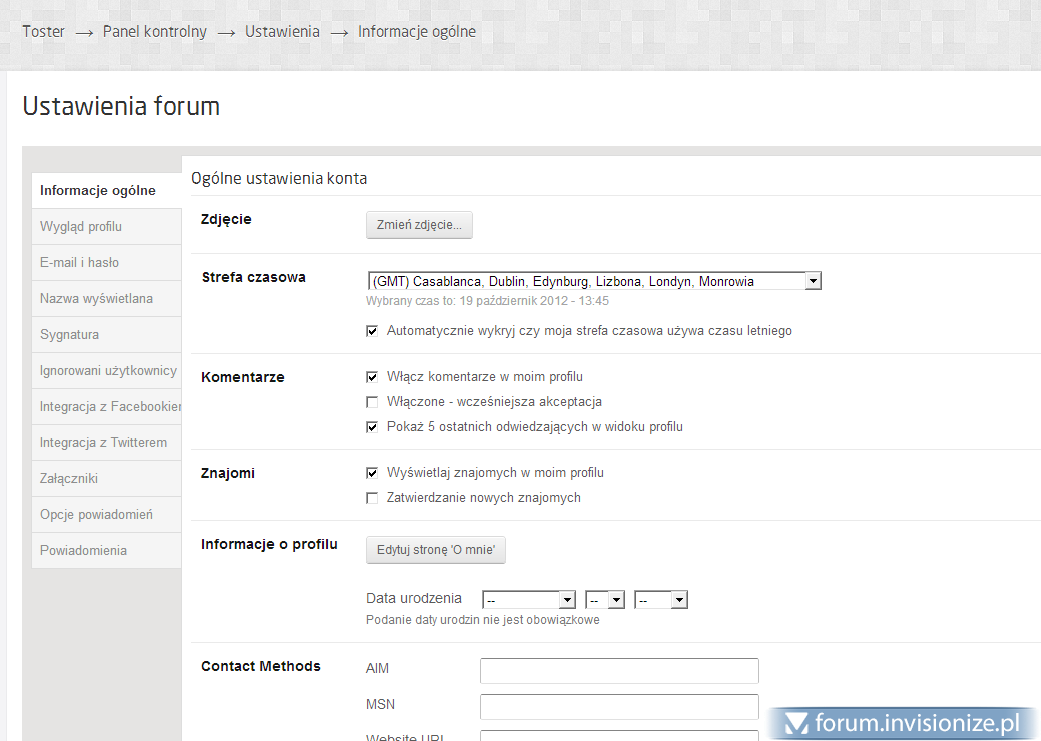Click the 'Toster' breadcrumb link

tap(43, 32)
